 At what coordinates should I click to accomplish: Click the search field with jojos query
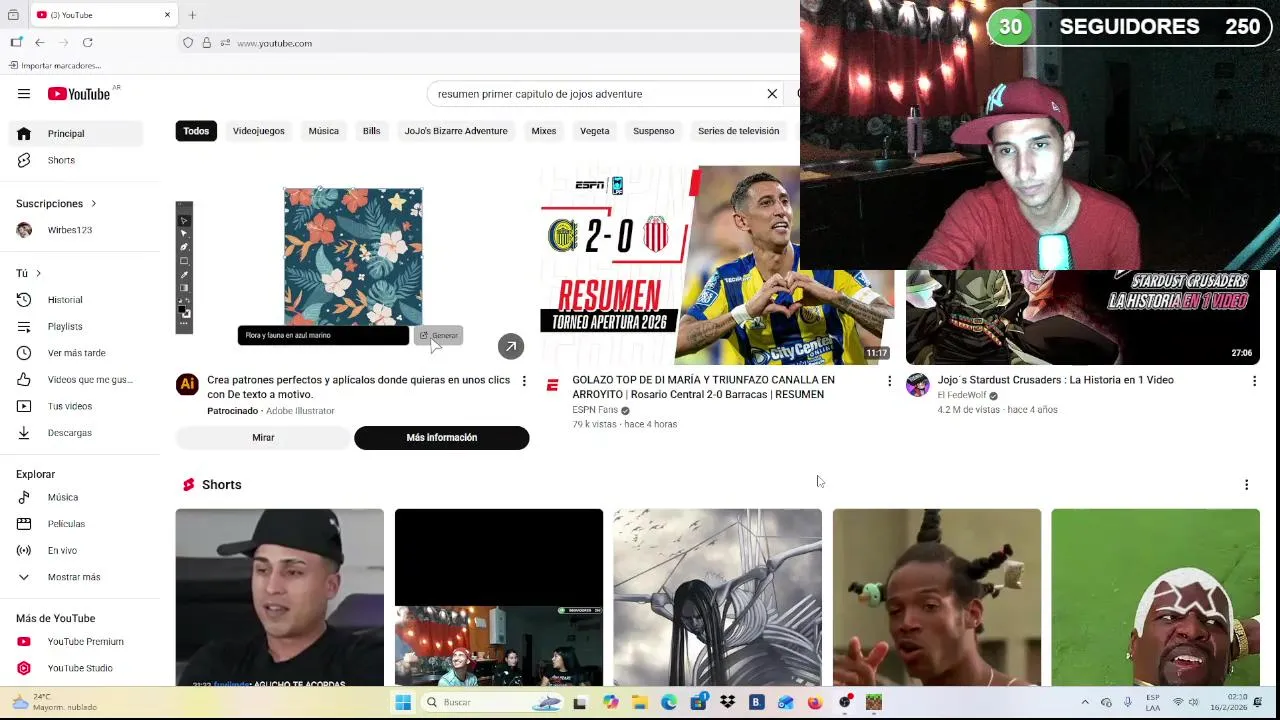pyautogui.click(x=595, y=94)
